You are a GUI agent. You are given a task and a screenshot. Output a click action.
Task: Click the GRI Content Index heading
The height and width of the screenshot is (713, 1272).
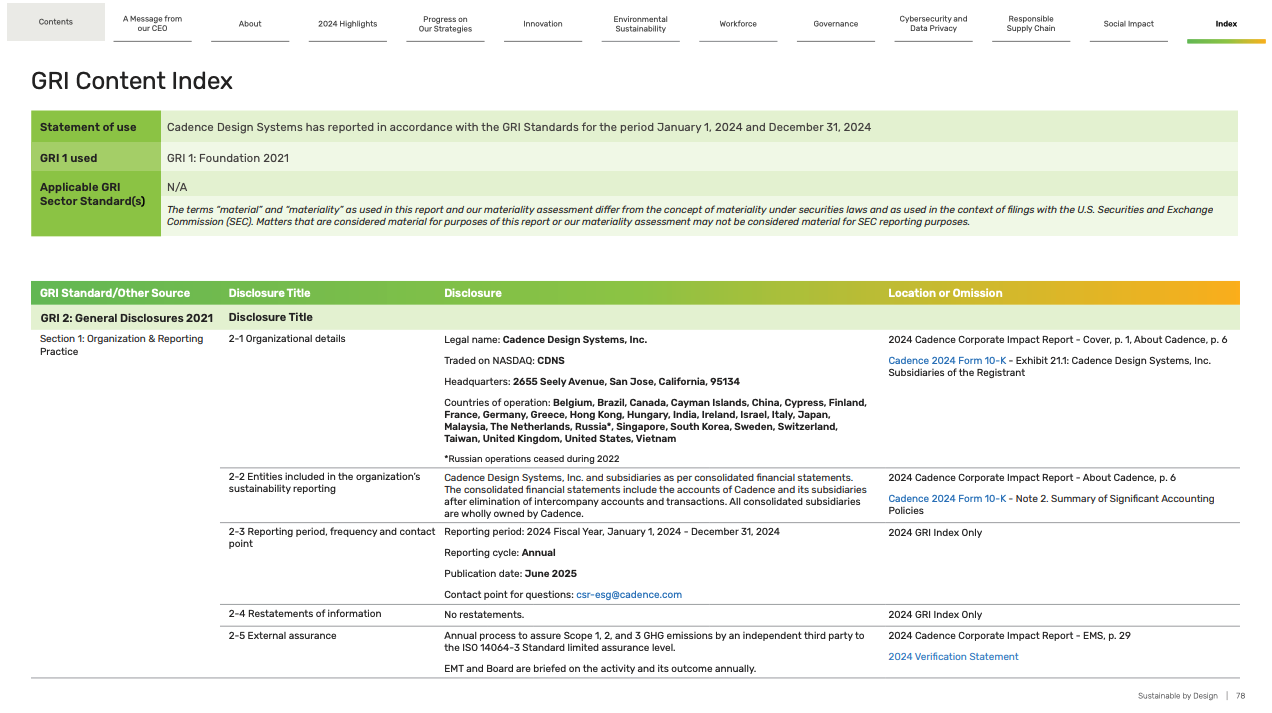(x=132, y=81)
